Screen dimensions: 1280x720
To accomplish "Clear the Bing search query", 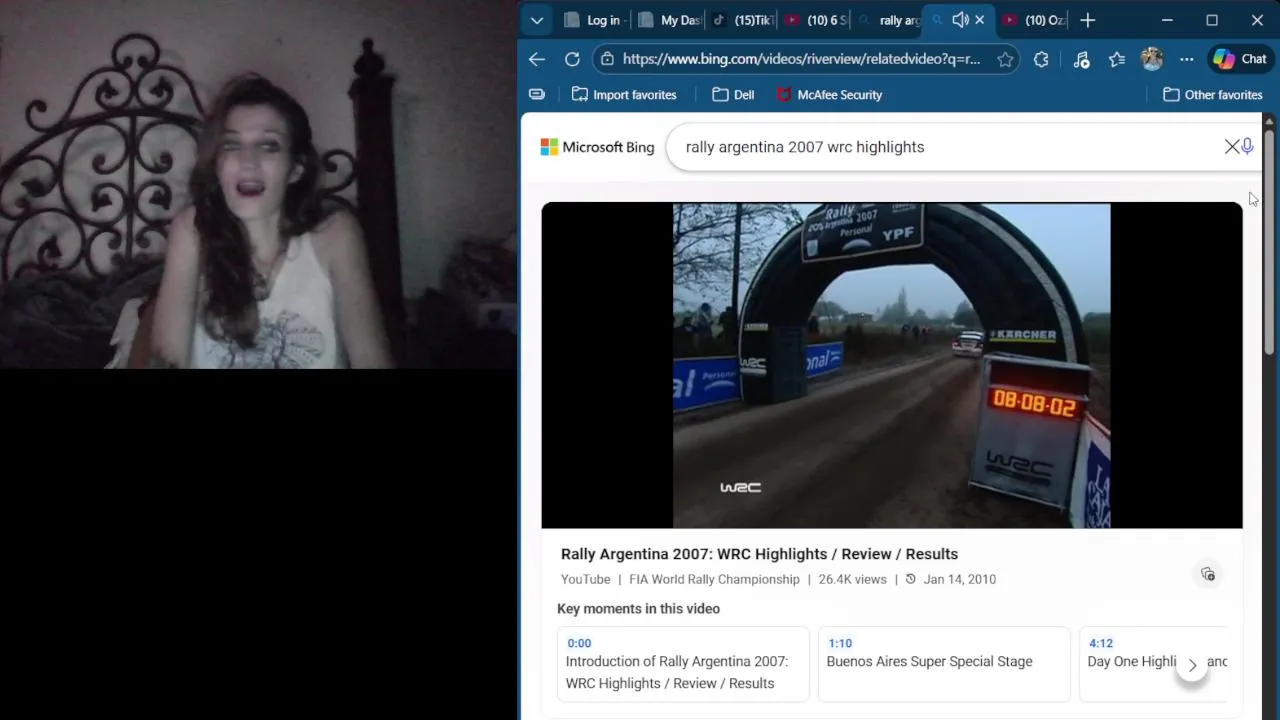I will tap(1232, 147).
